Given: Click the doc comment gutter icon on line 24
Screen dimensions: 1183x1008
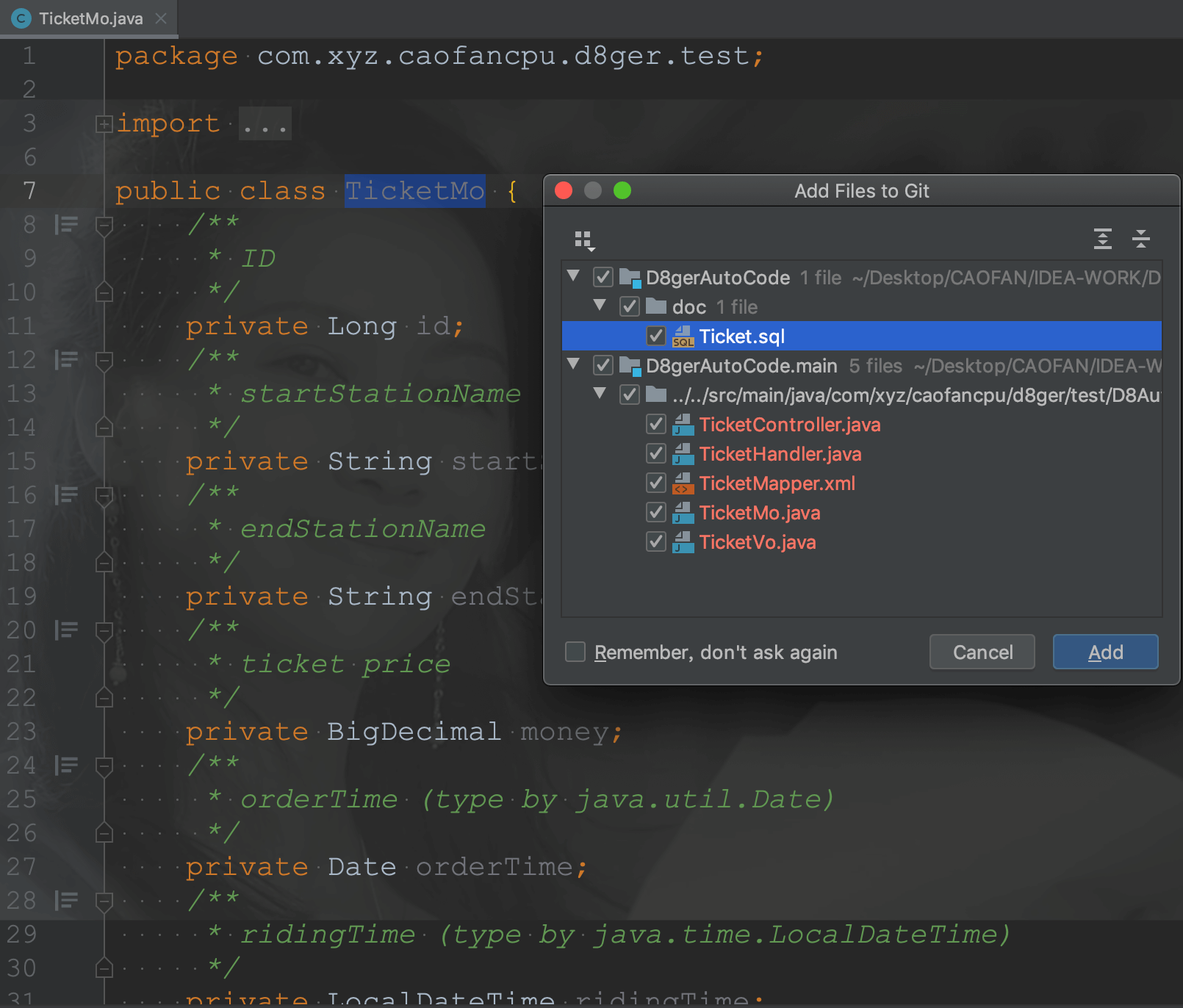Looking at the screenshot, I should pos(67,765).
